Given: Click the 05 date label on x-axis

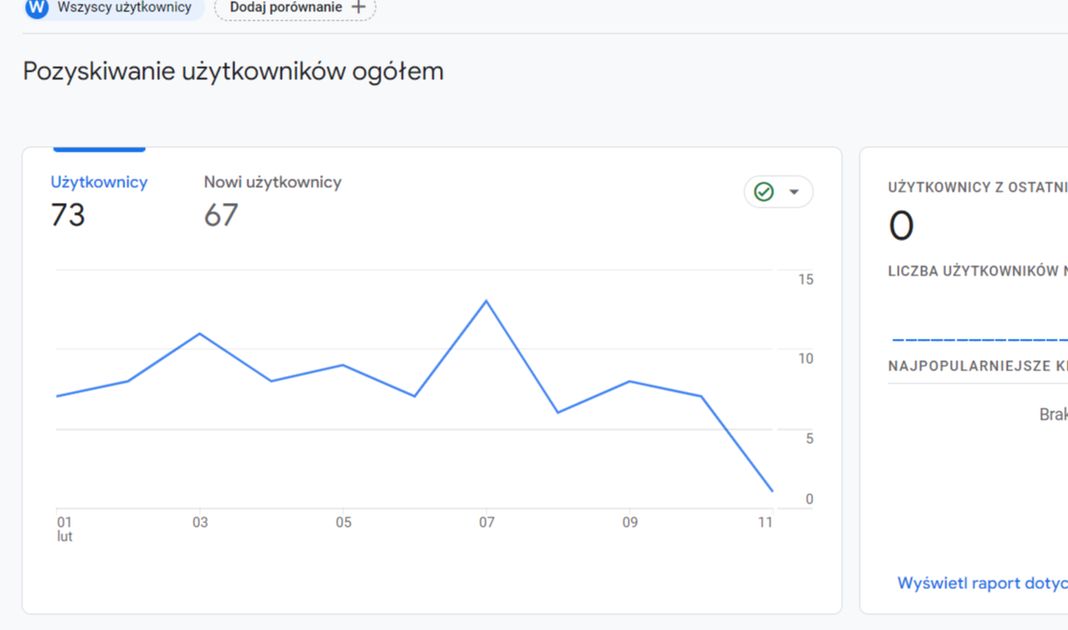Looking at the screenshot, I should pyautogui.click(x=343, y=522).
